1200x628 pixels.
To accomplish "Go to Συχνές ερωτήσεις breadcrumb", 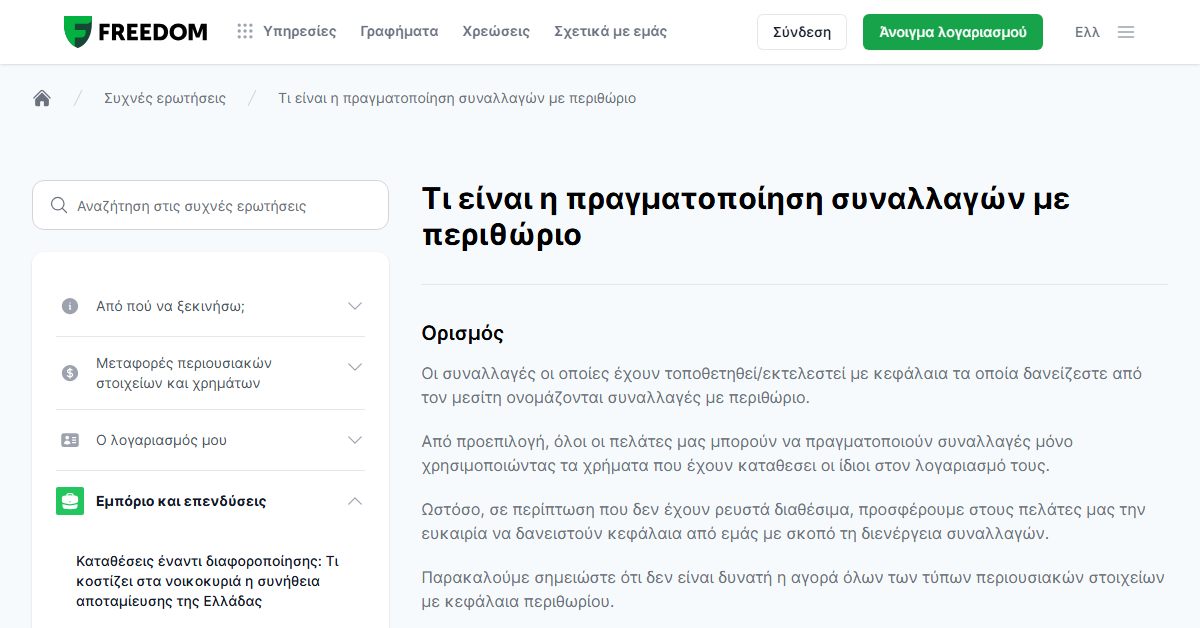I will point(165,98).
